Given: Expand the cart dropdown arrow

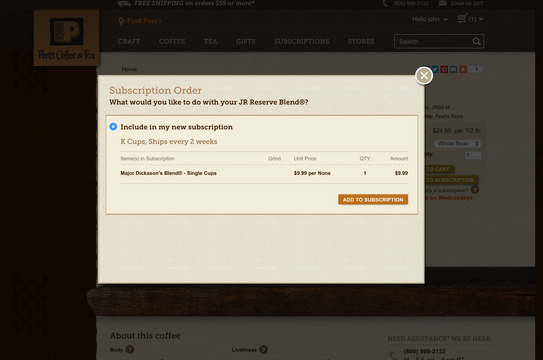Looking at the screenshot, I should coord(481,19).
